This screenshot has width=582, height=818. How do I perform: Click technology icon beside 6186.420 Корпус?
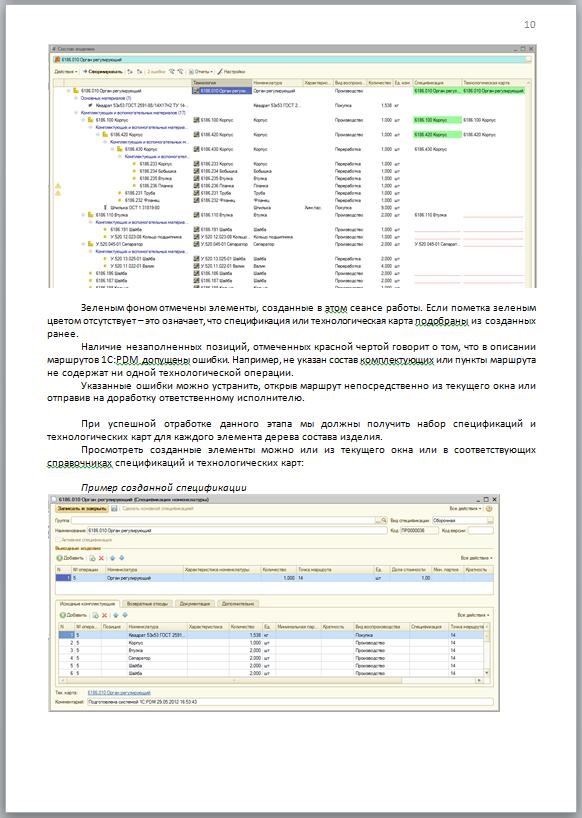pyautogui.click(x=196, y=135)
